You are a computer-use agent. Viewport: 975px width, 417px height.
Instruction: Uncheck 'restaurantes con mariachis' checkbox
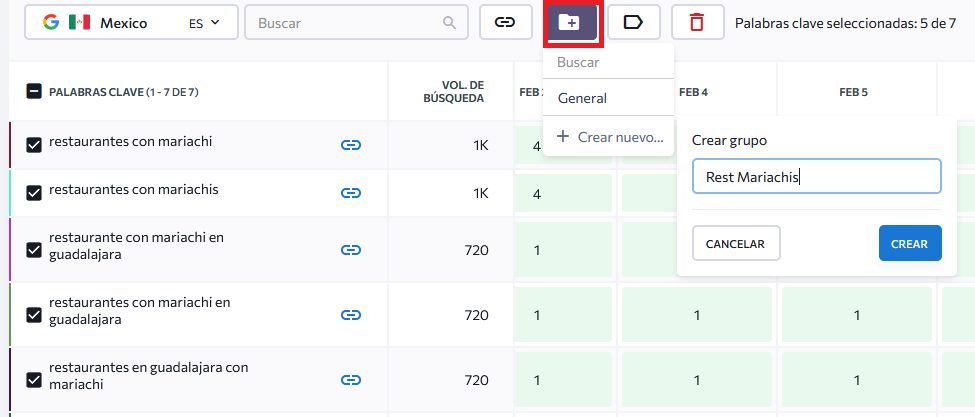(34, 193)
